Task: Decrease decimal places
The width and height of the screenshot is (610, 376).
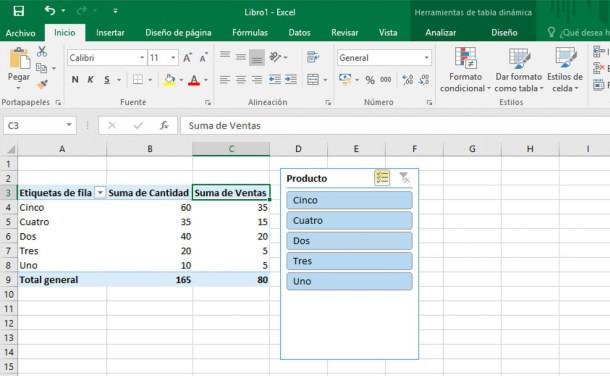Action: tap(424, 80)
